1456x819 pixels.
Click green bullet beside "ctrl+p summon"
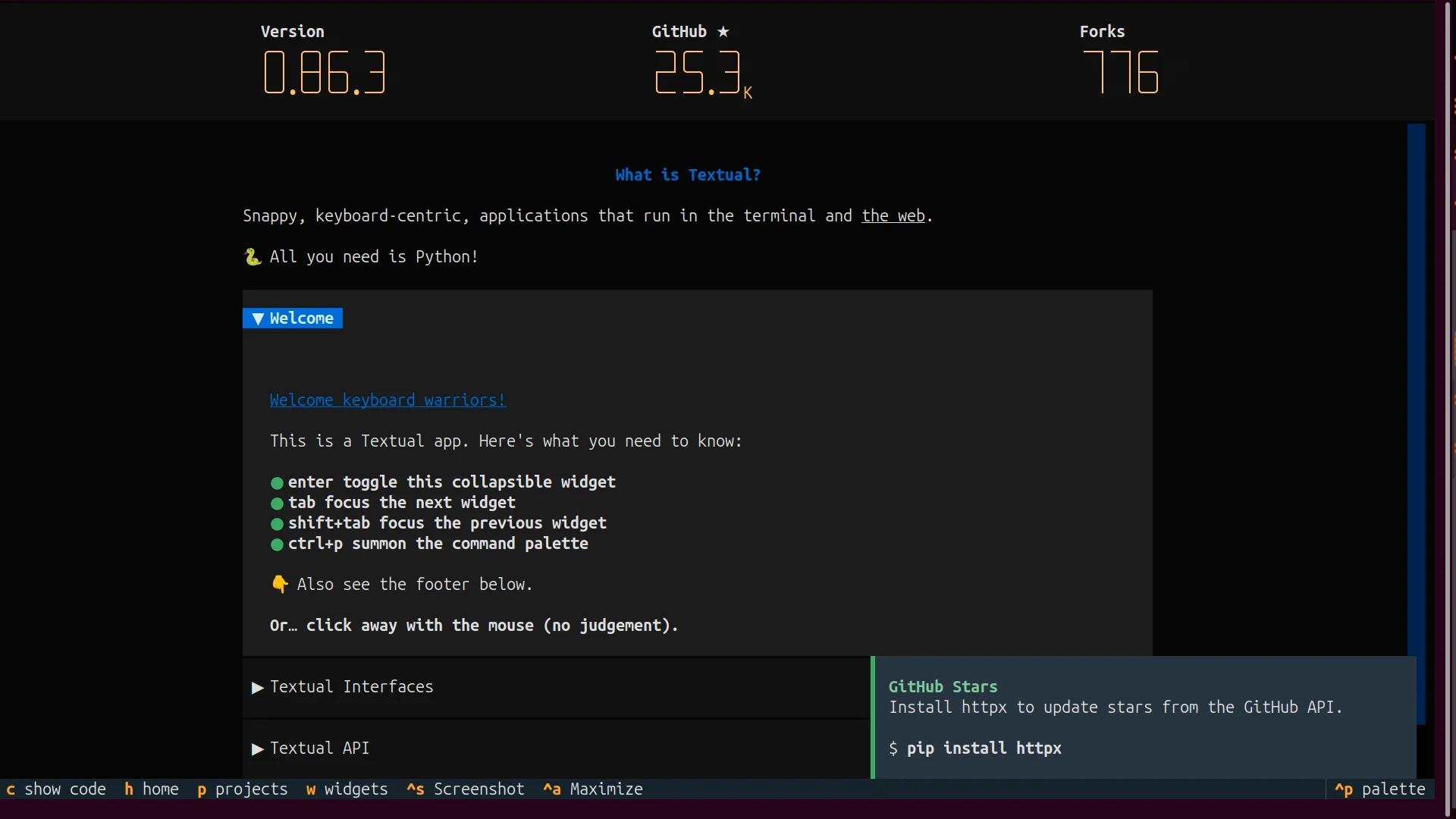click(x=277, y=544)
